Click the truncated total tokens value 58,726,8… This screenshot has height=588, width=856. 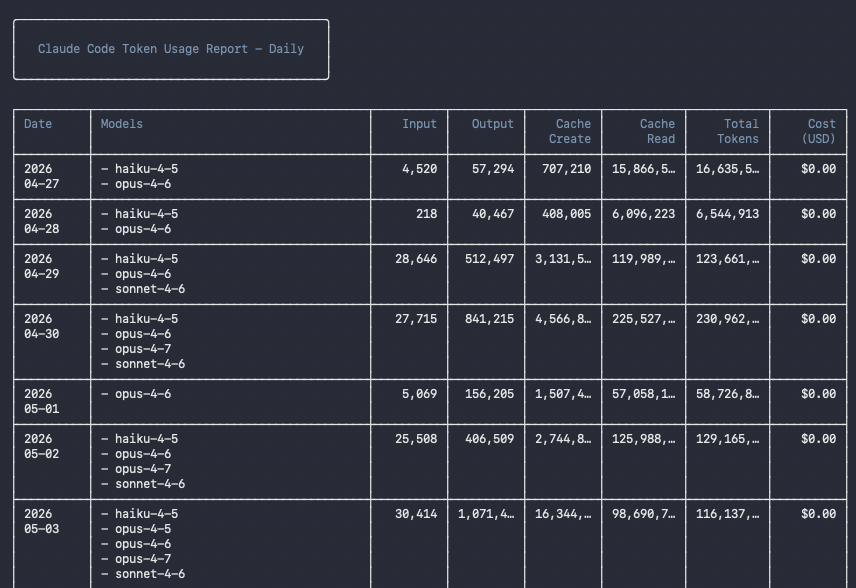pos(728,394)
